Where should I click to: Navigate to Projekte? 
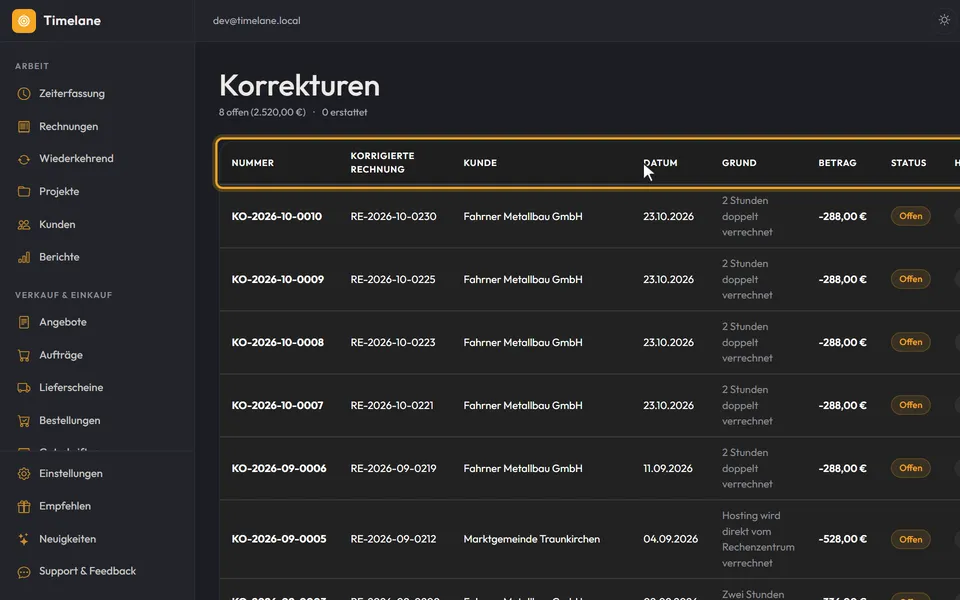point(59,192)
